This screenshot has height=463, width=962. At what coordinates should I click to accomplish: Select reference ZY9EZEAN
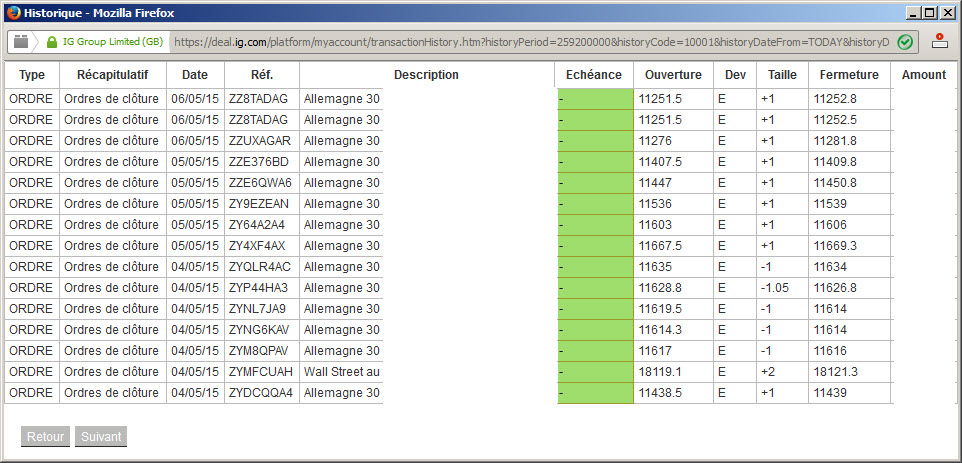(x=258, y=204)
